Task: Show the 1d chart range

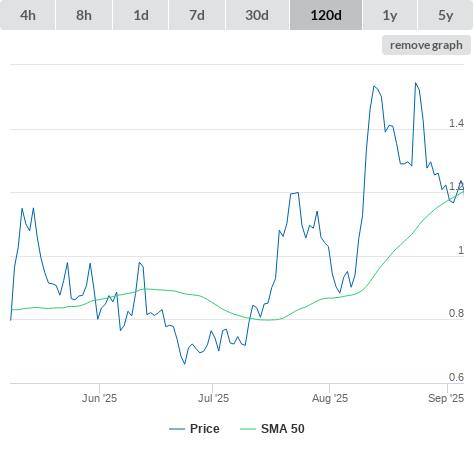Action: click(141, 15)
